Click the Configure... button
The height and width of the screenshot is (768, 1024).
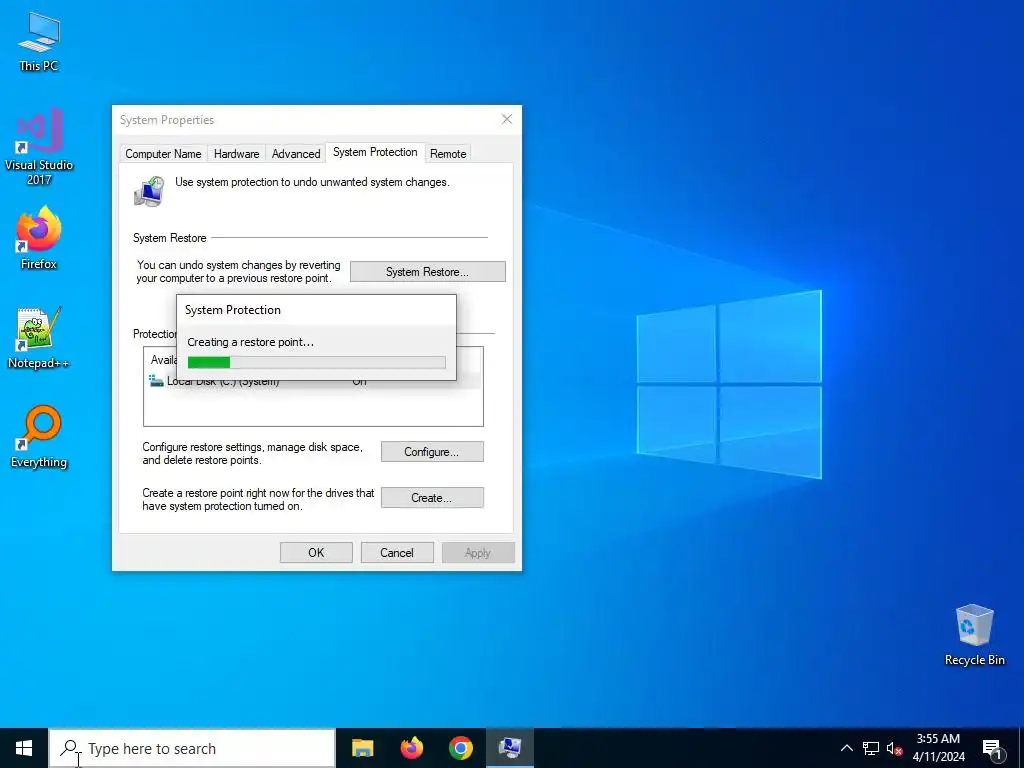point(432,452)
